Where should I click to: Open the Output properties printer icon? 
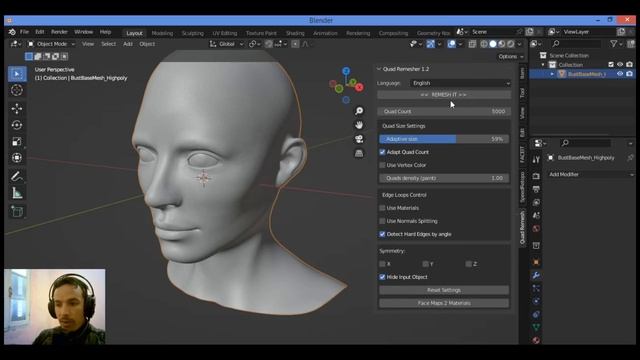(x=536, y=189)
